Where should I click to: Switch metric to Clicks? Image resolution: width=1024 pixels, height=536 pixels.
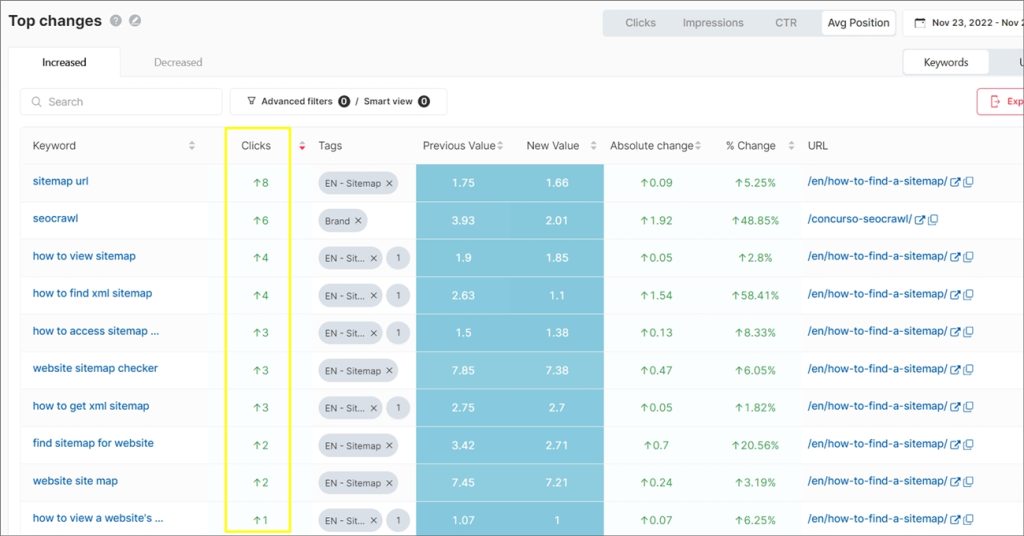[640, 23]
